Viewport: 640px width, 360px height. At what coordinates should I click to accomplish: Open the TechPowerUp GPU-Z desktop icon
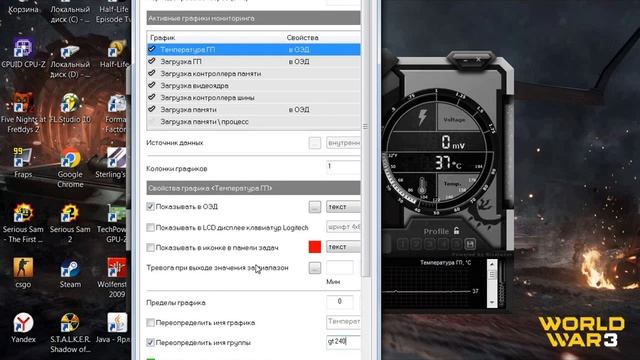pos(112,223)
